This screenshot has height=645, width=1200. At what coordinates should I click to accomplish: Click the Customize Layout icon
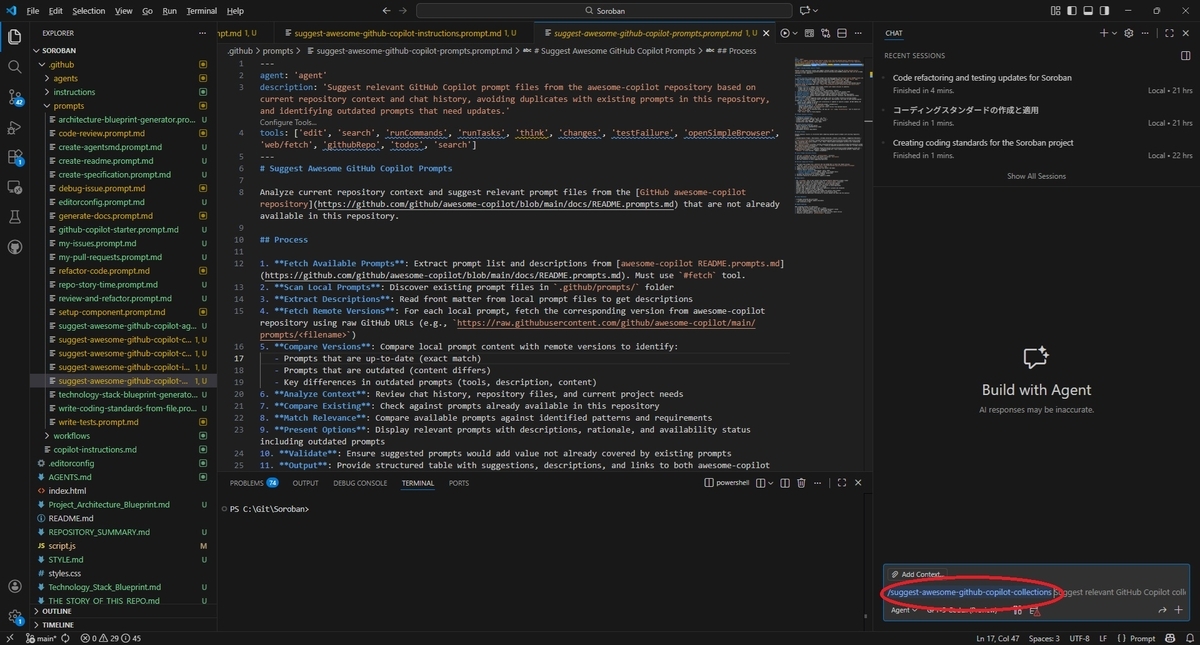1055,11
